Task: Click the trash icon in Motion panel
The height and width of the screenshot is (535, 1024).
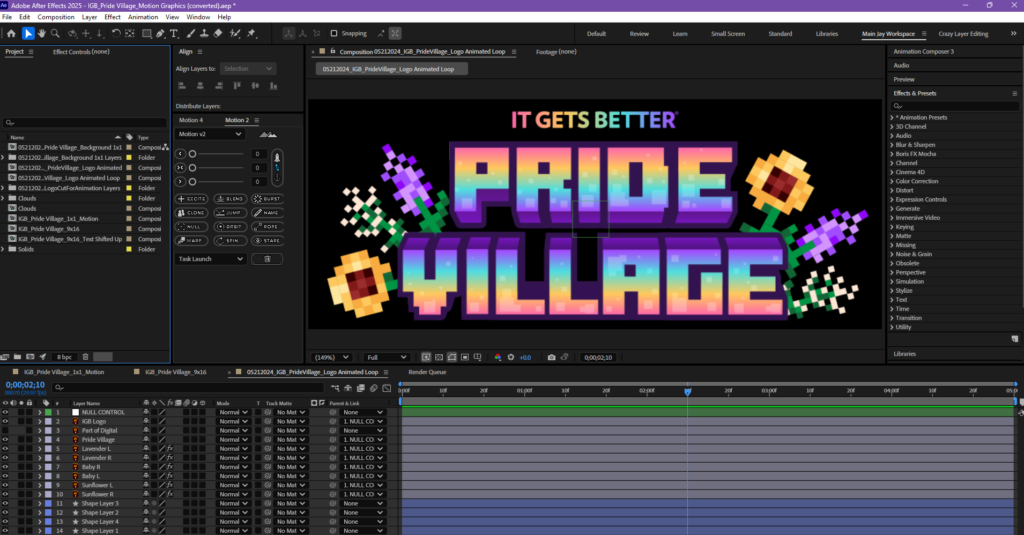Action: 267,259
